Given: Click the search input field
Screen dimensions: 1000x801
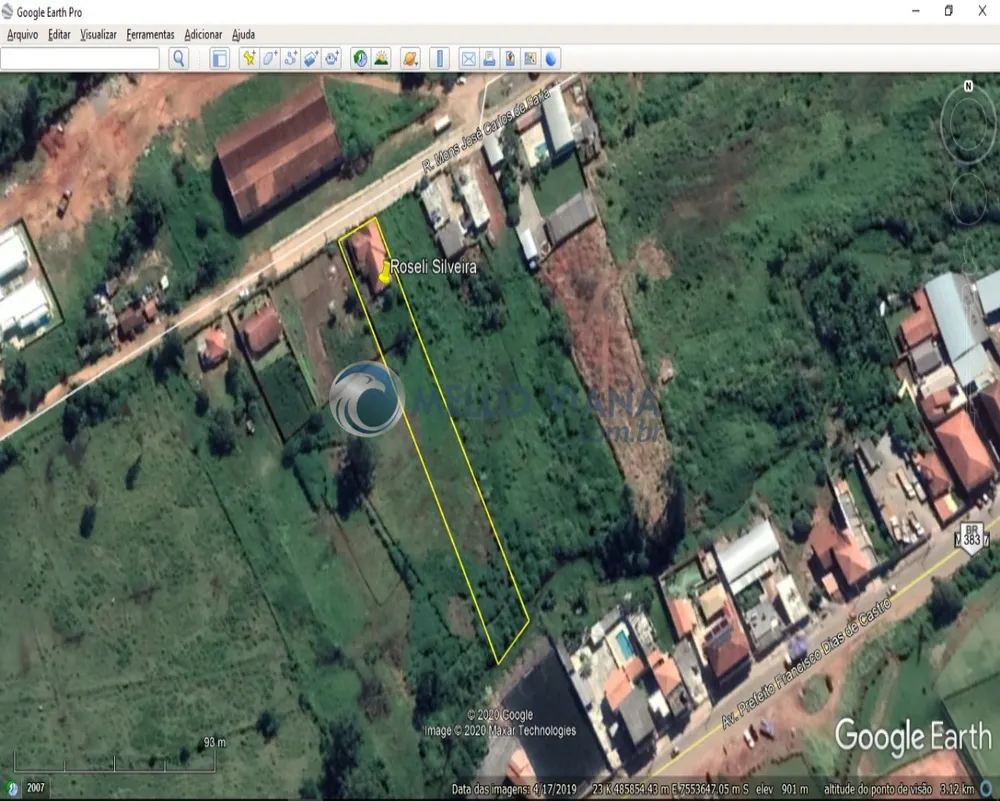Looking at the screenshot, I should point(80,59).
